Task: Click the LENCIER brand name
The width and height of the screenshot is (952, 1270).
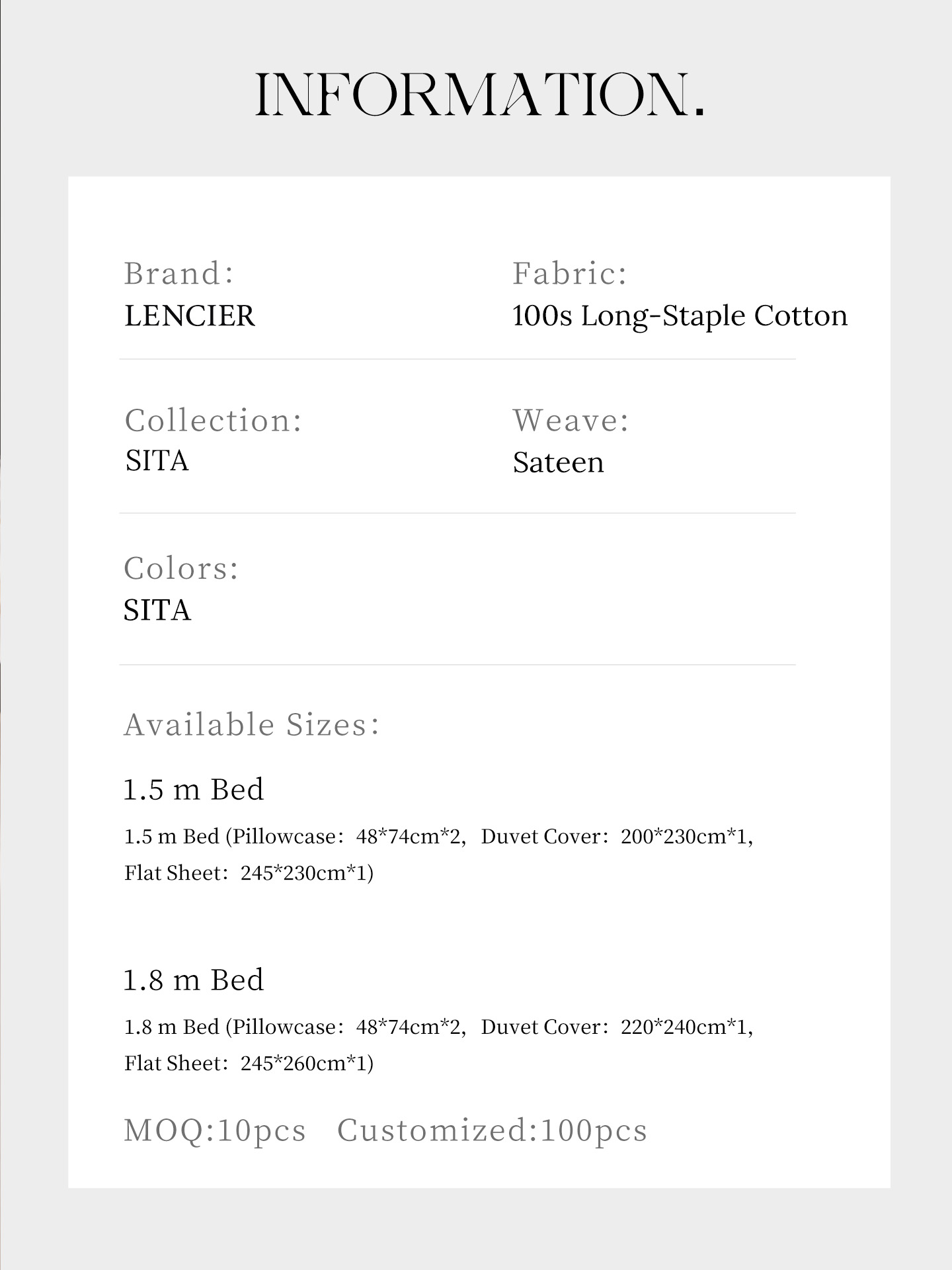Action: click(x=190, y=316)
